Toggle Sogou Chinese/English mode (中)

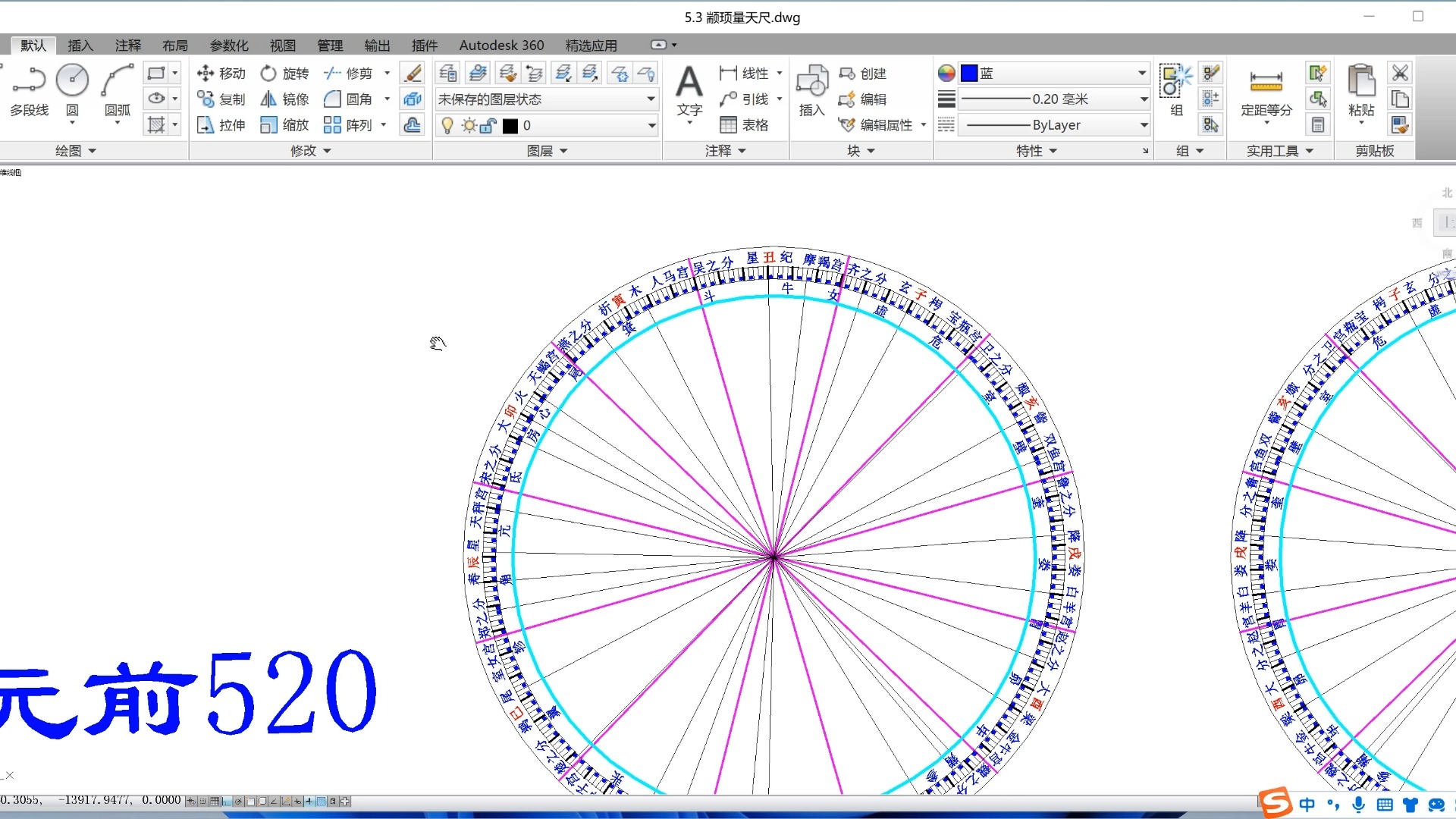click(x=1307, y=805)
